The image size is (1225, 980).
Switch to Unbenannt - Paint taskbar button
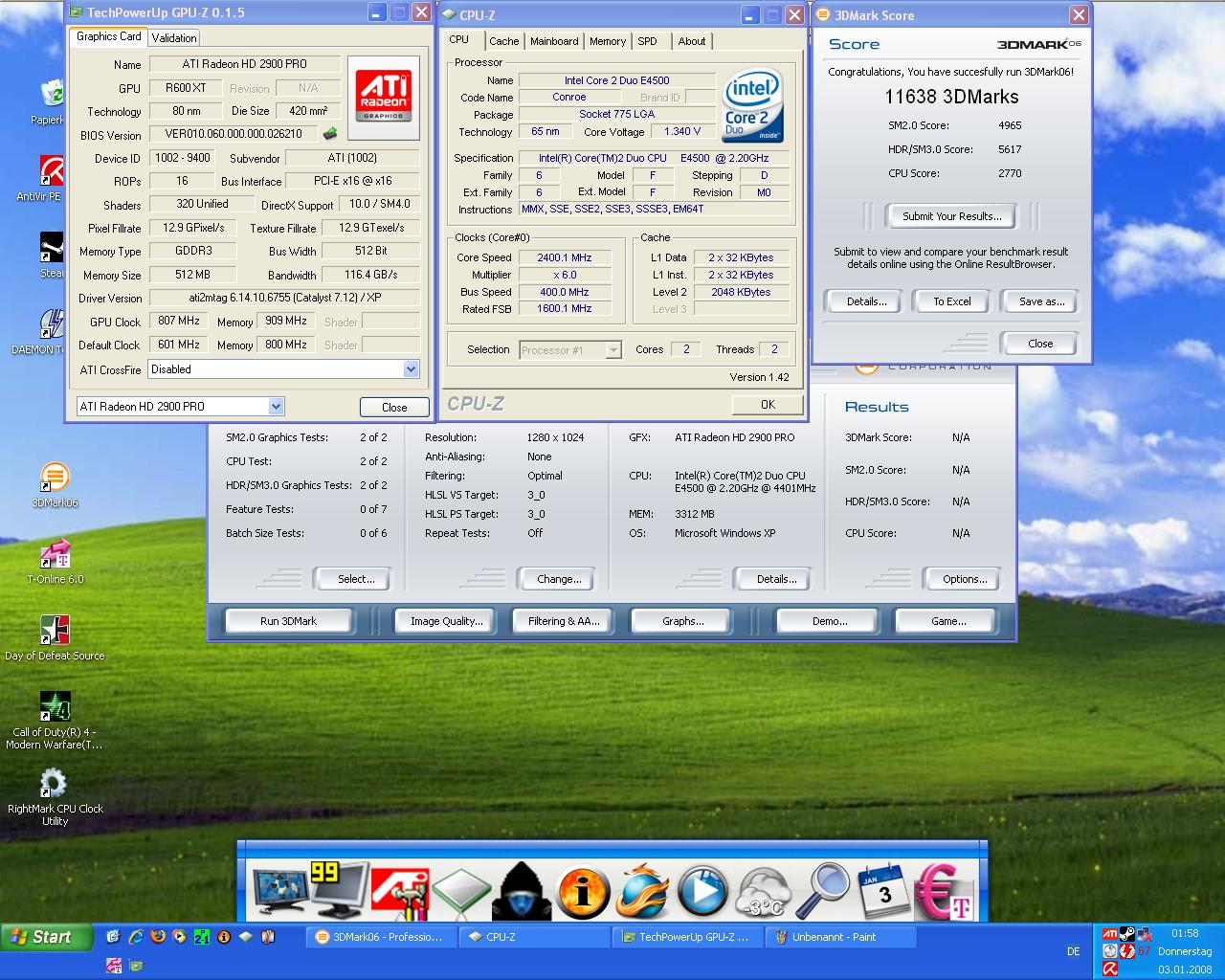pyautogui.click(x=840, y=937)
